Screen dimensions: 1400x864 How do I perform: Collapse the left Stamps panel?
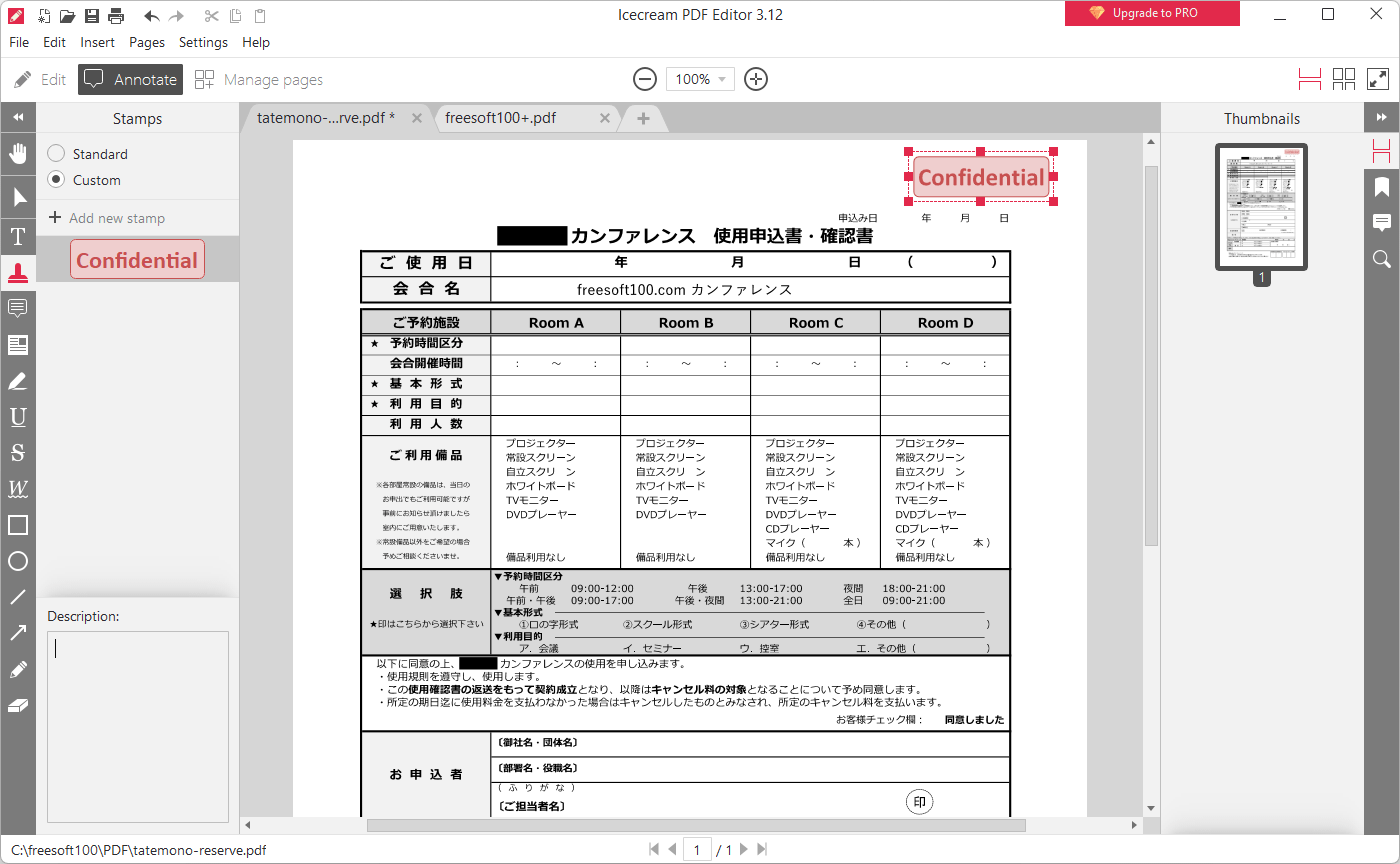(x=18, y=118)
